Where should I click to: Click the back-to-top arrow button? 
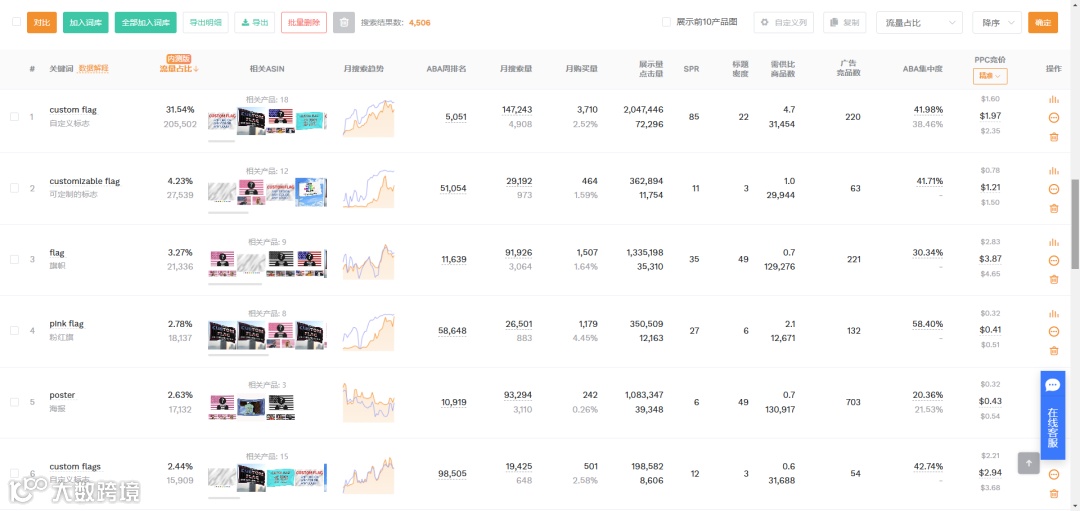[x=1029, y=463]
